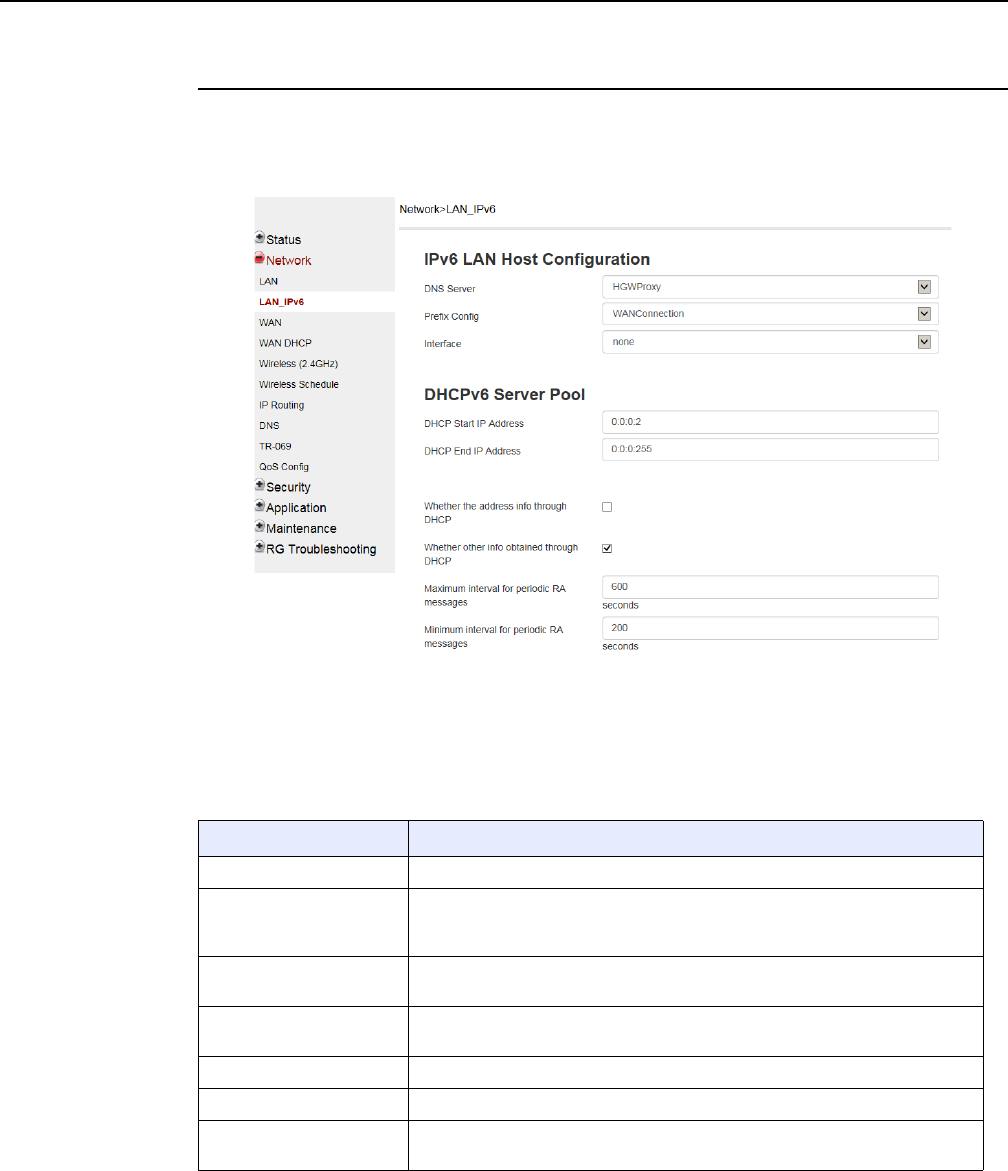This screenshot has width=1008, height=1171.
Task: Click the Maximum RA interval field
Action: pyautogui.click(x=770, y=587)
